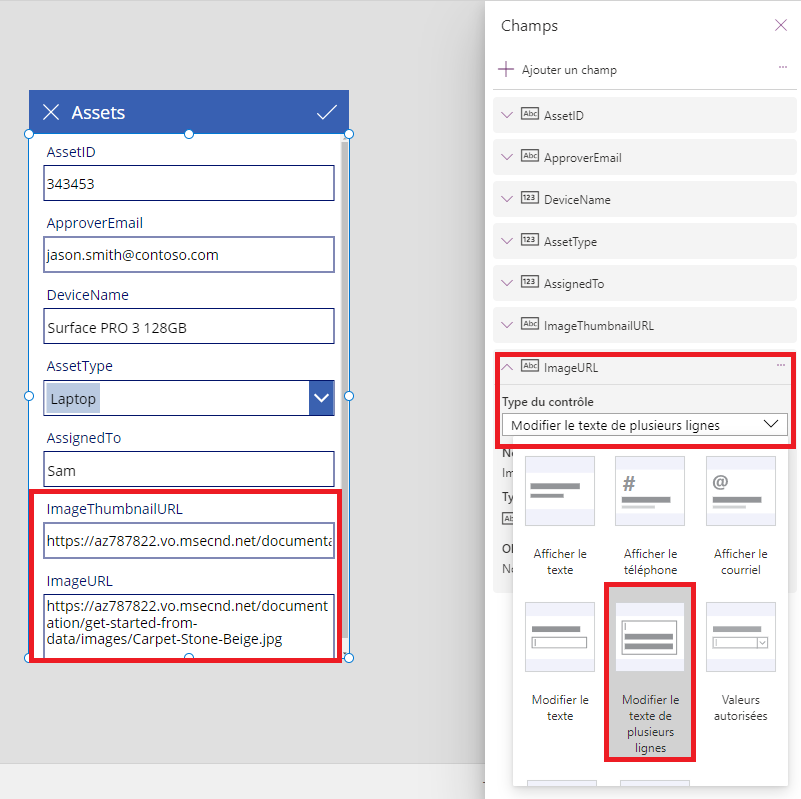Click the Abc type icon for ImageThumbnailURL
The width and height of the screenshot is (801, 799).
[x=530, y=323]
